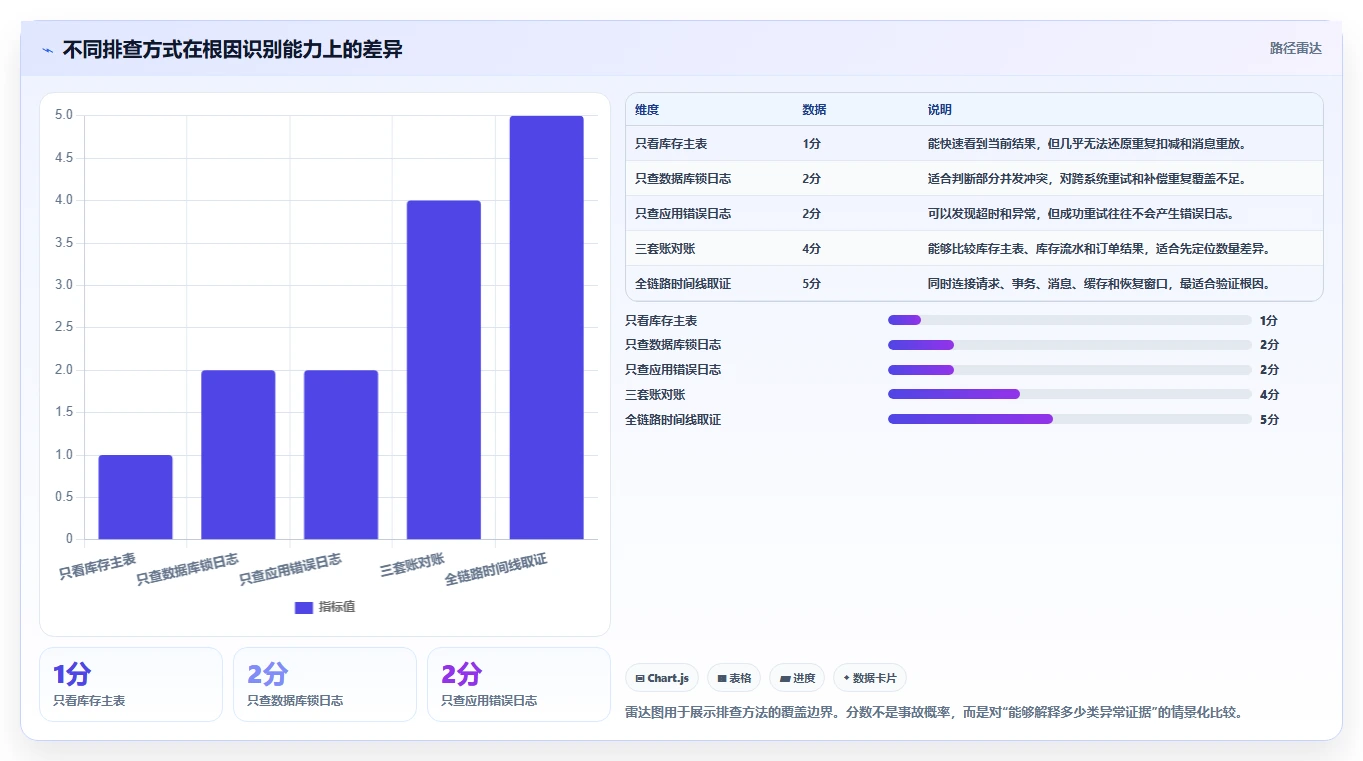Select the 只看库存主表 cell in the table

click(671, 144)
